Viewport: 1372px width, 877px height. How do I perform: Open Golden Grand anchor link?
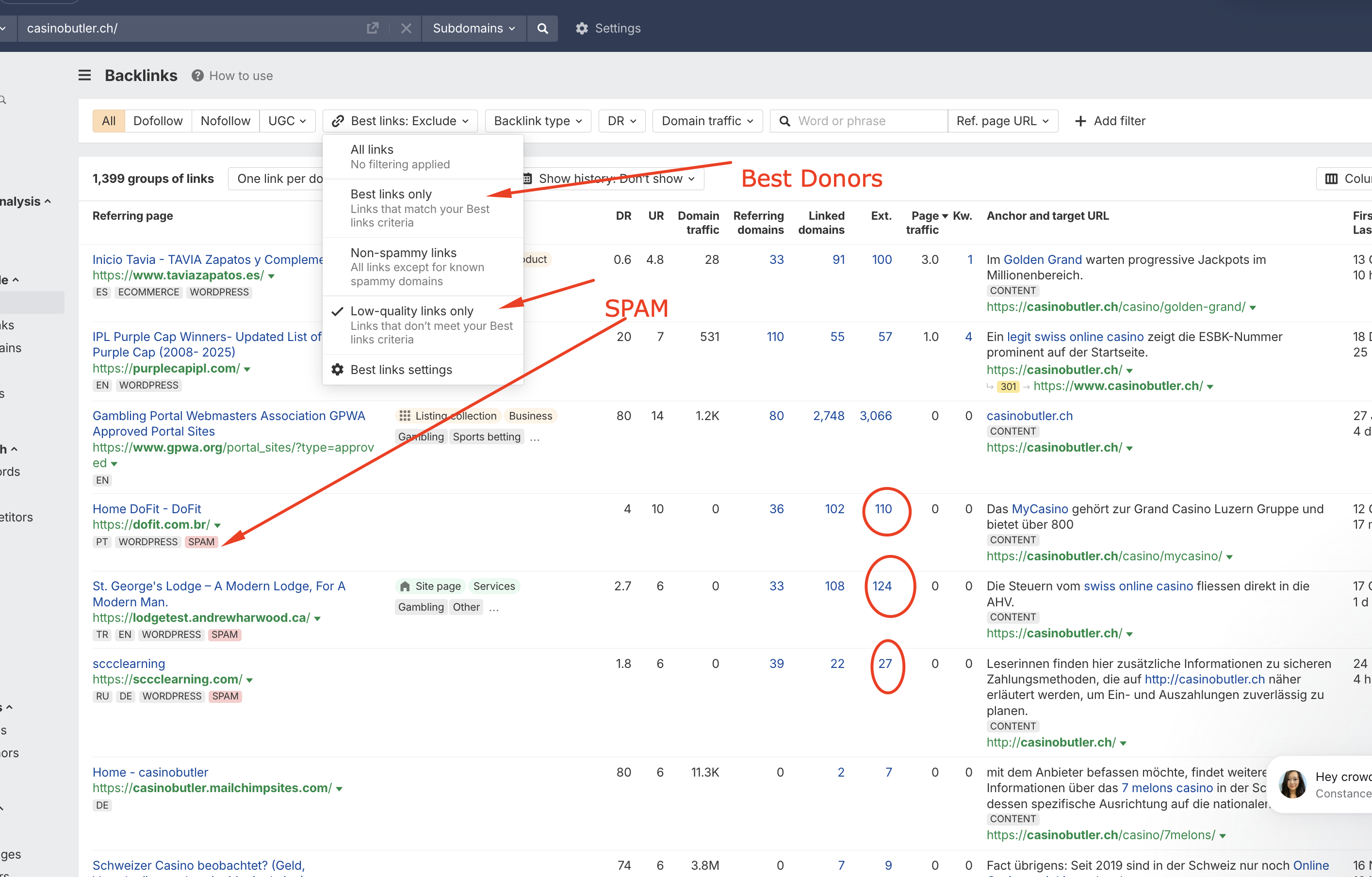click(x=1042, y=260)
